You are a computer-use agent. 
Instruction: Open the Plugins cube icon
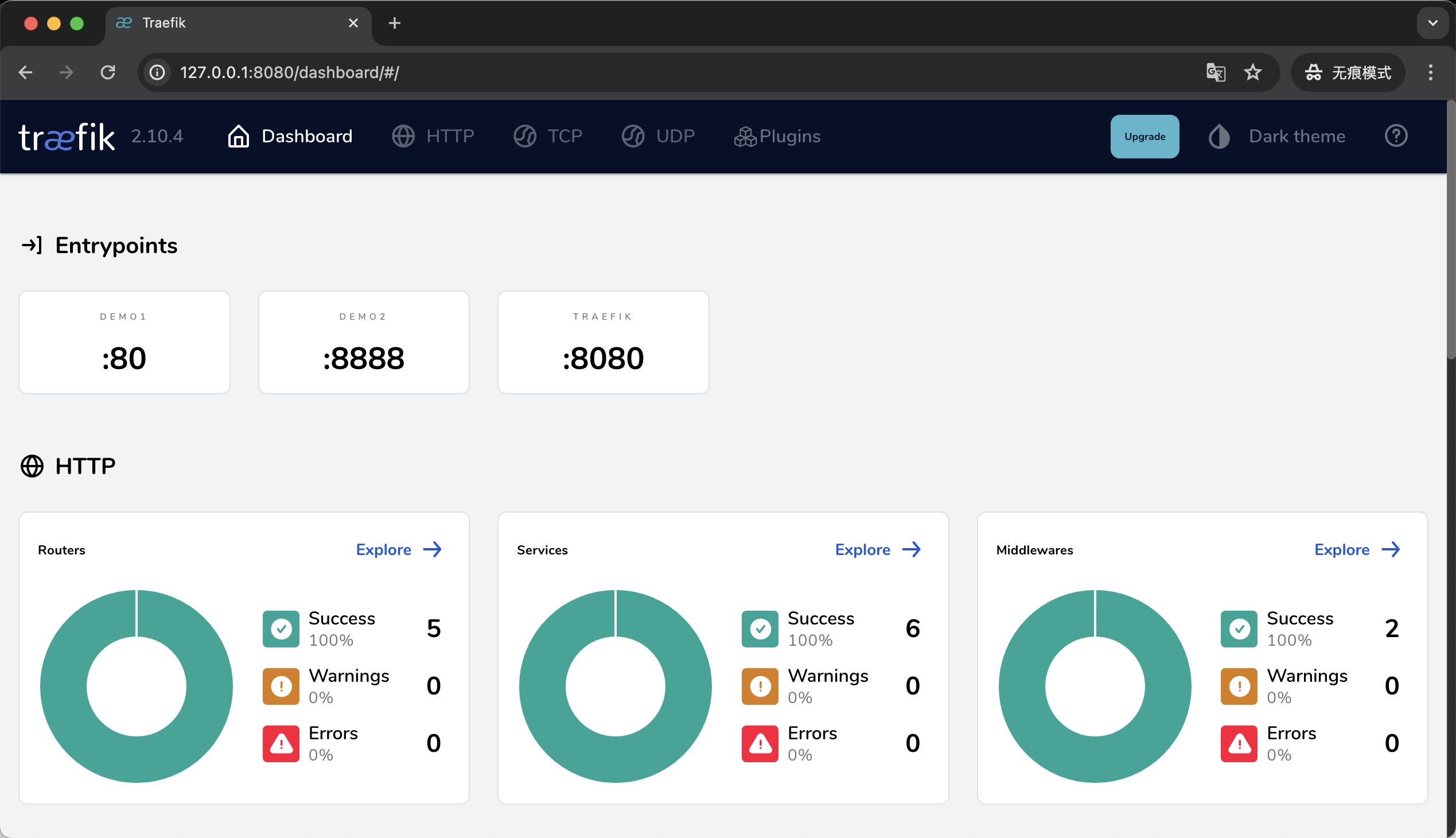click(x=744, y=136)
